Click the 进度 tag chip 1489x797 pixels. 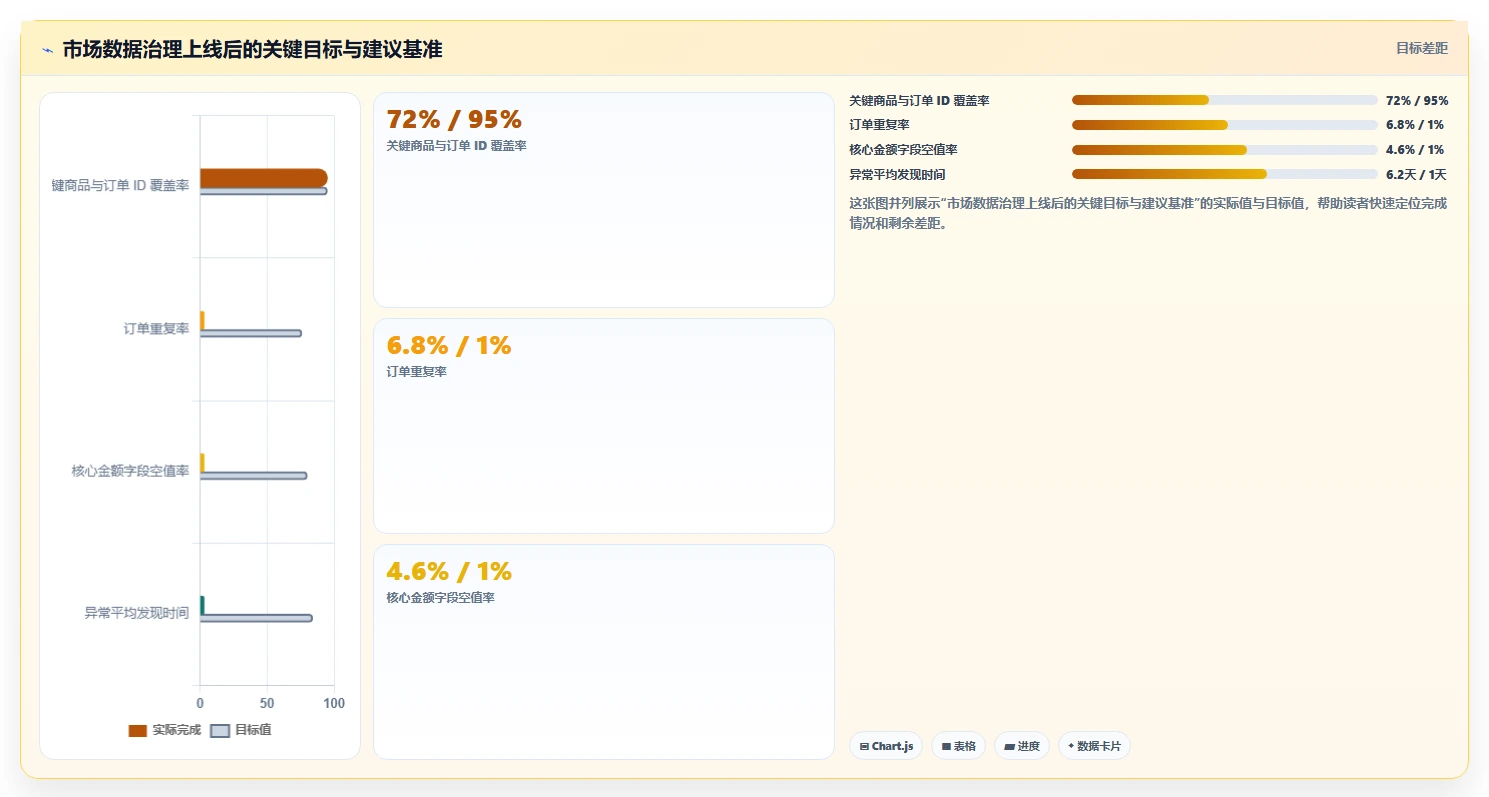click(x=1022, y=746)
